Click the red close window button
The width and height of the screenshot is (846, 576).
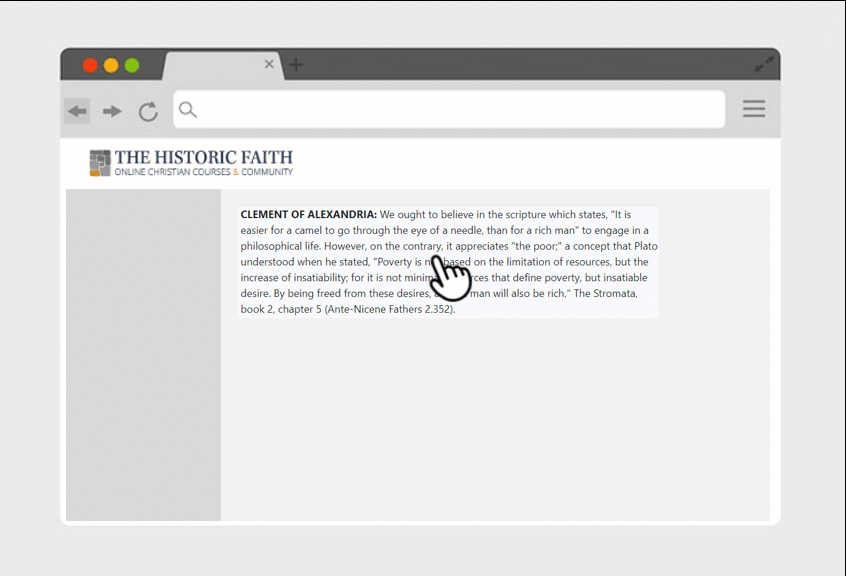(x=90, y=66)
